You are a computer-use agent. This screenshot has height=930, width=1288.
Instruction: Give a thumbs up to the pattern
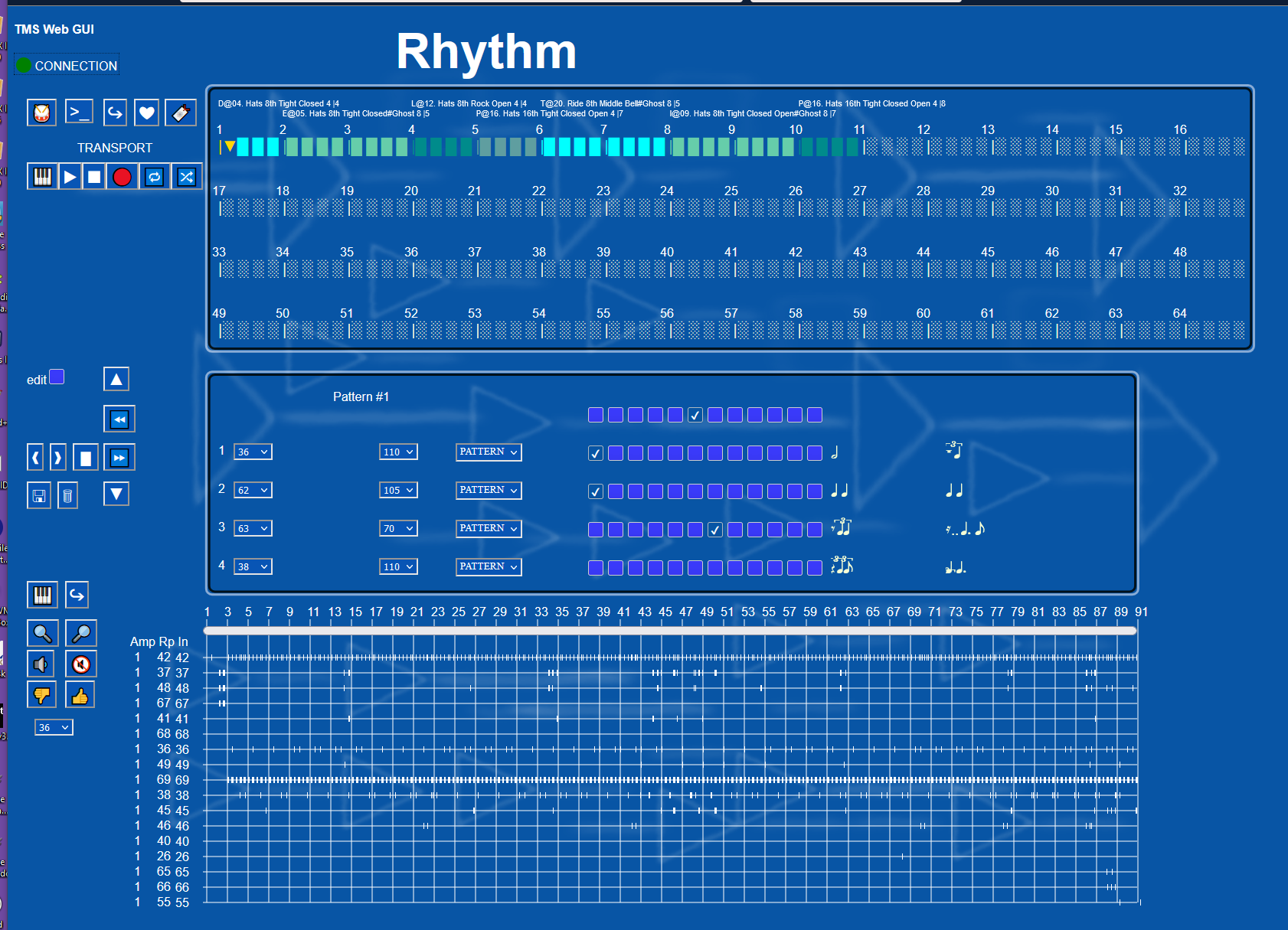[x=80, y=694]
